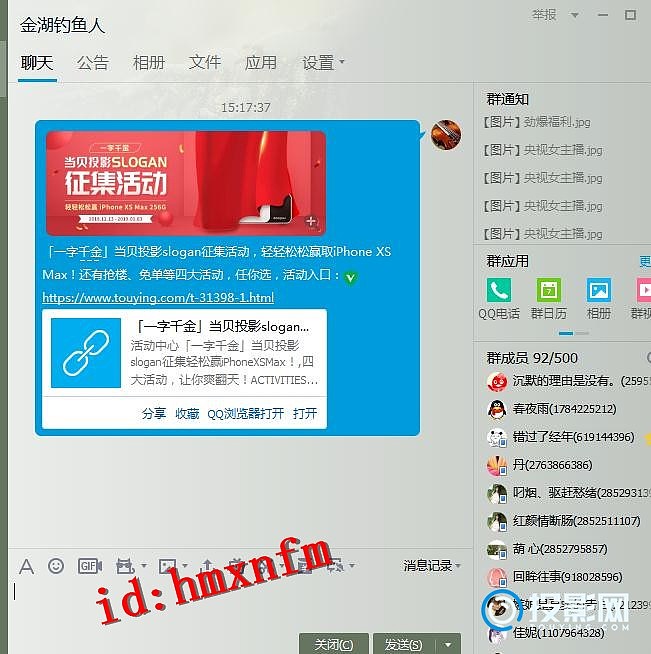The height and width of the screenshot is (654, 651).
Task: Click the 关闭(C) button
Action: [334, 644]
